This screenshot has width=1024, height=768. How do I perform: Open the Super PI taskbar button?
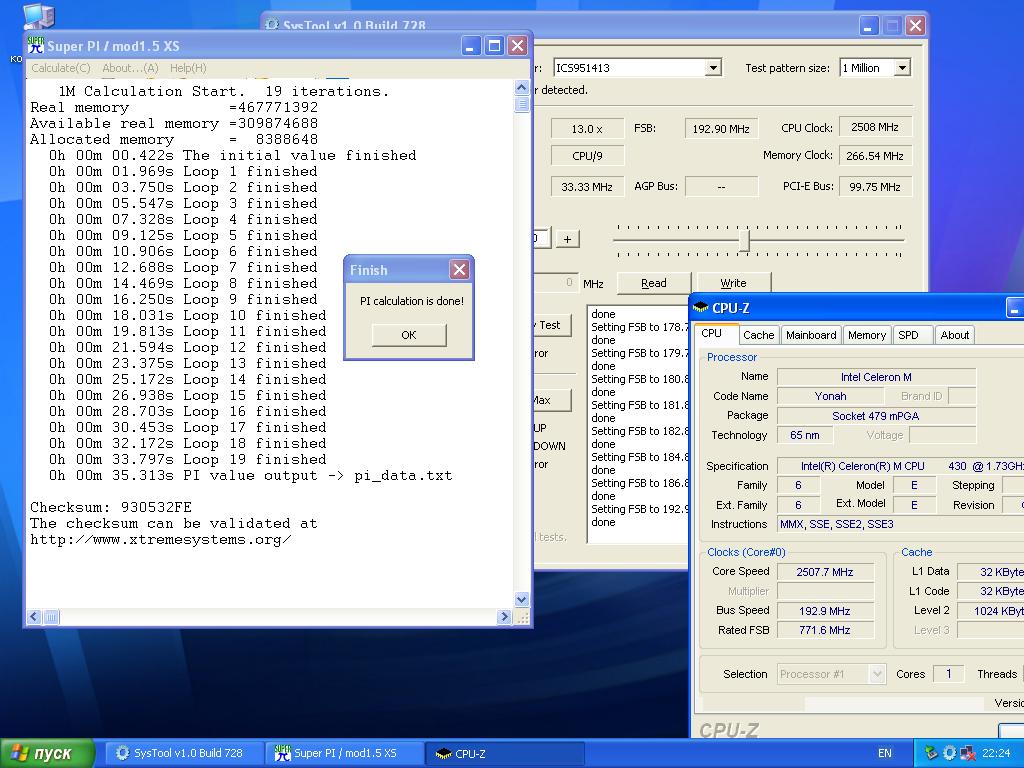(342, 753)
